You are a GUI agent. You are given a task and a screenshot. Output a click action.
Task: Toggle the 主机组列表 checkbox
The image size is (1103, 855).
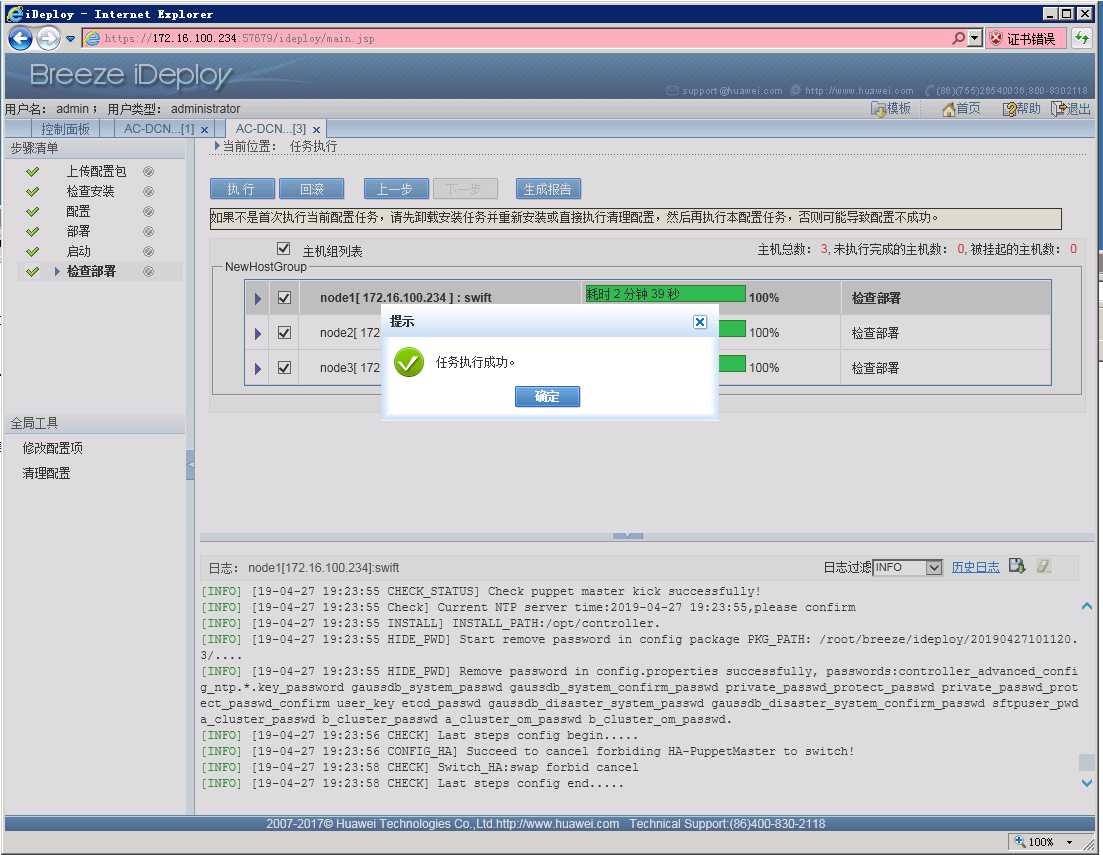pos(283,248)
